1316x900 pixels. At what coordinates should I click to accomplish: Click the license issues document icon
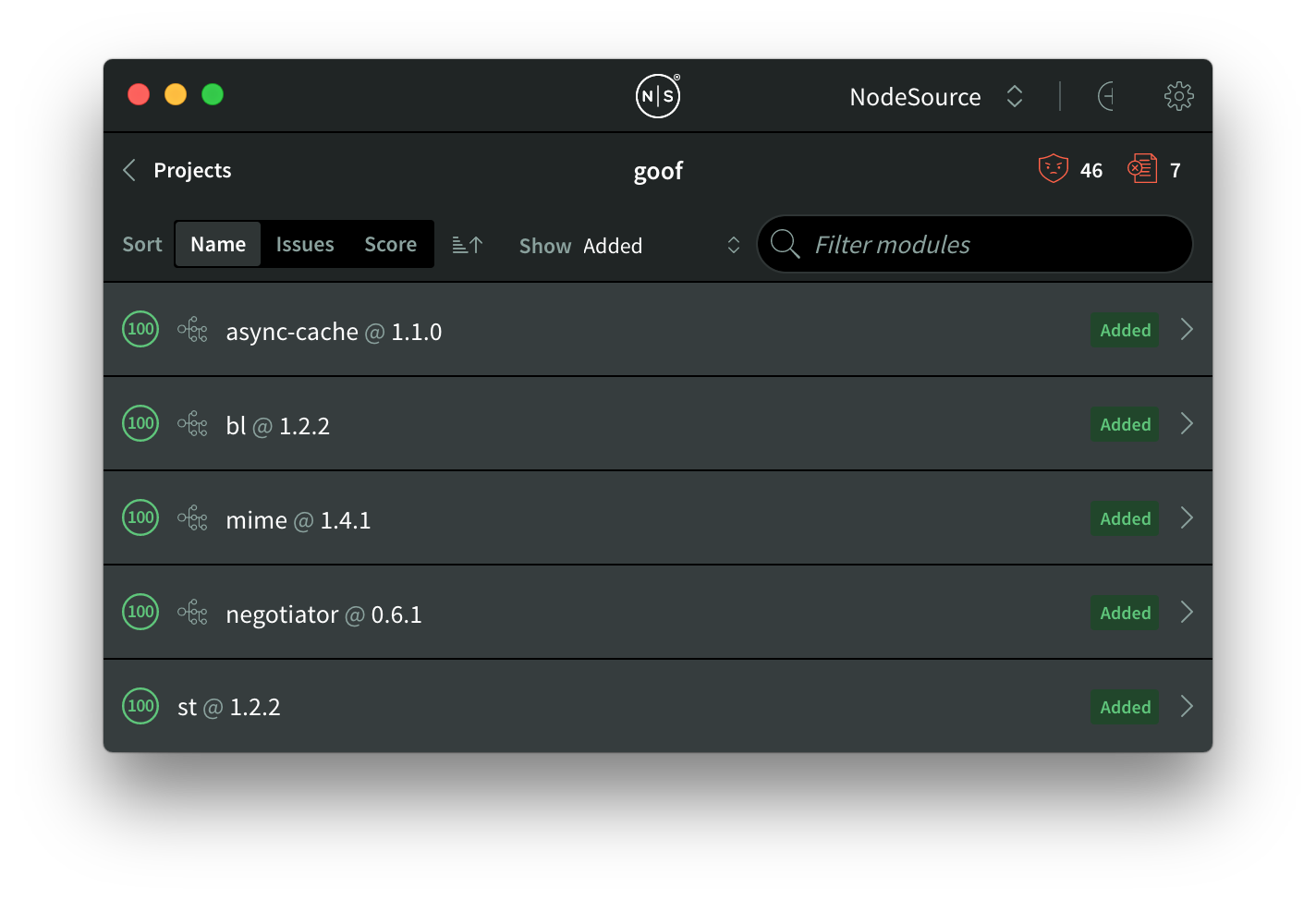click(1142, 169)
